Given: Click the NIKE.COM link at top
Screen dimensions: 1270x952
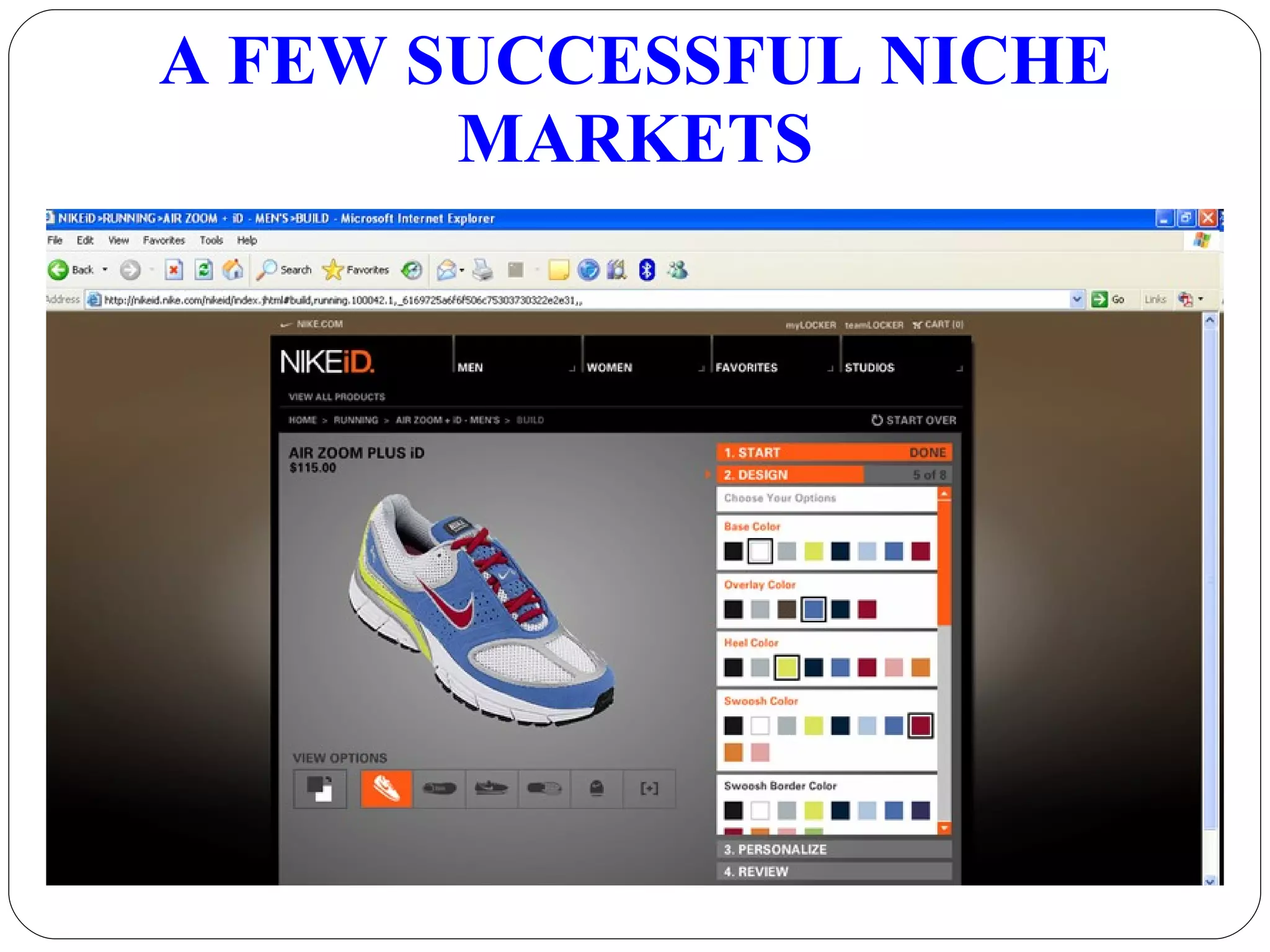Looking at the screenshot, I should (x=312, y=324).
